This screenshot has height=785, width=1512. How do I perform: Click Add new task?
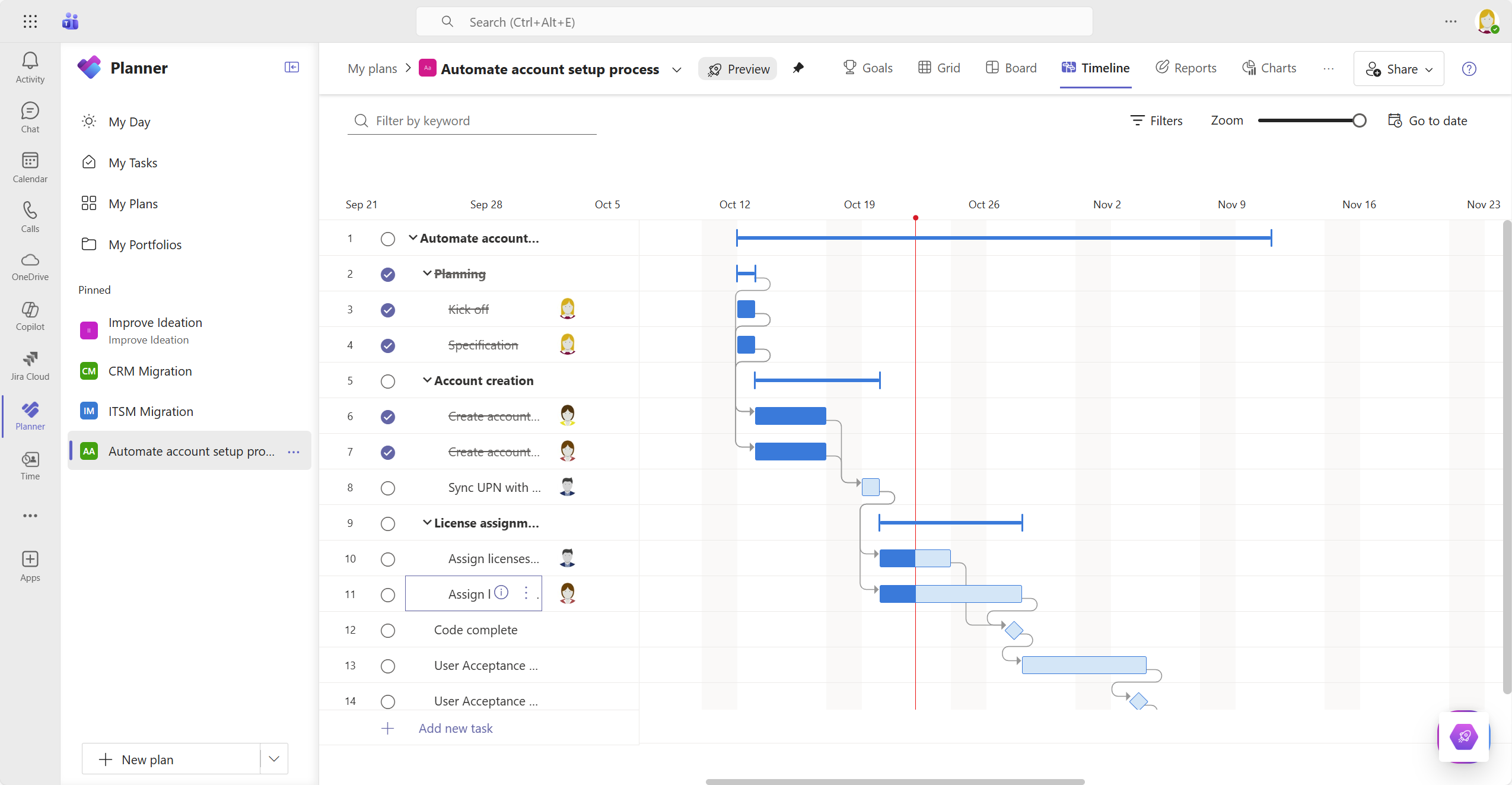pyautogui.click(x=455, y=728)
